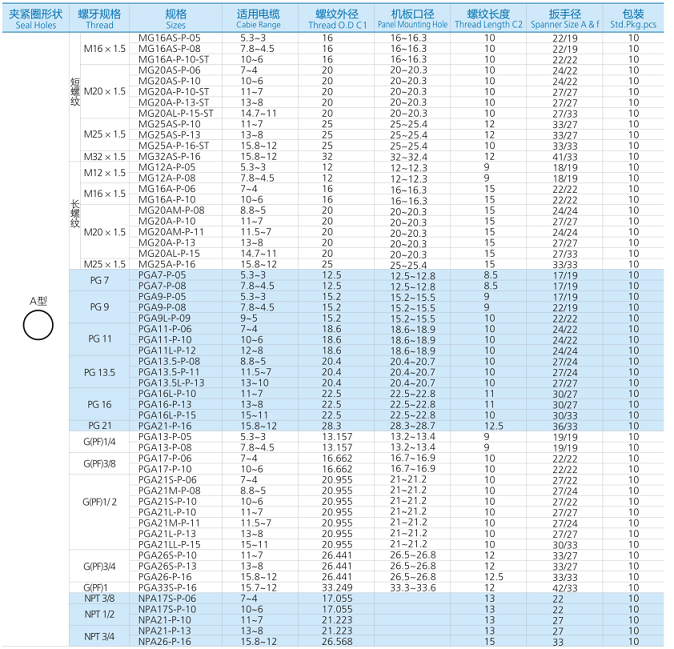Select part number MG25AS-P-10
Viewport: 674px width, 649px height.
pyautogui.click(x=169, y=124)
